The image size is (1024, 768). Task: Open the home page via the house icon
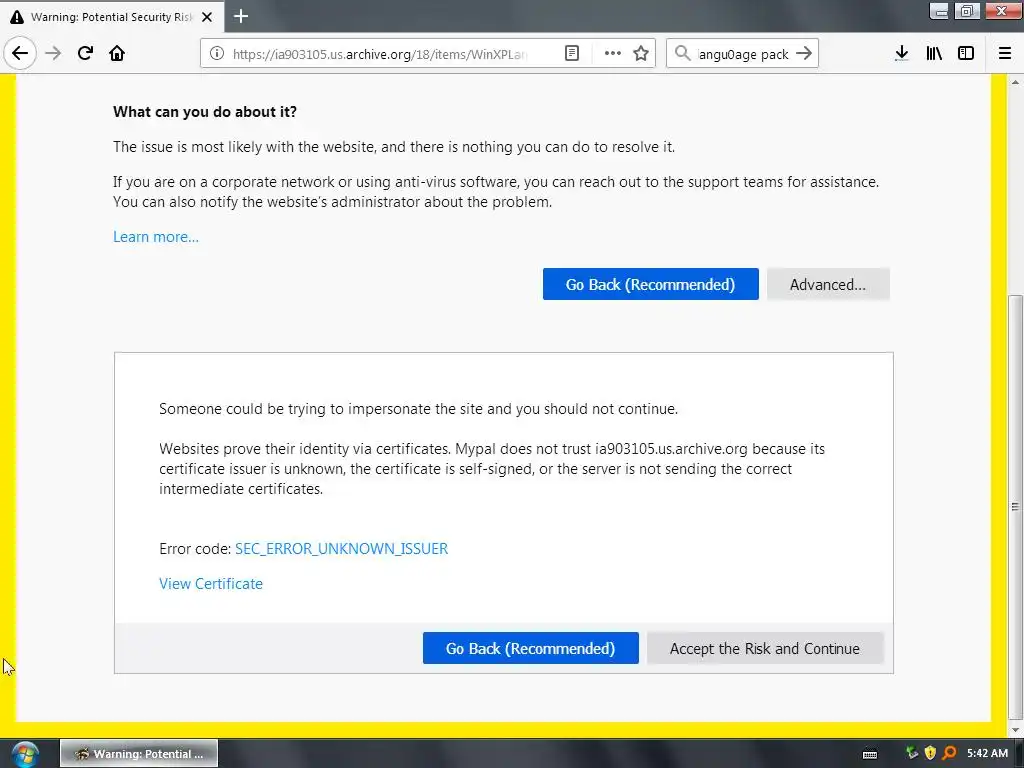pos(117,53)
